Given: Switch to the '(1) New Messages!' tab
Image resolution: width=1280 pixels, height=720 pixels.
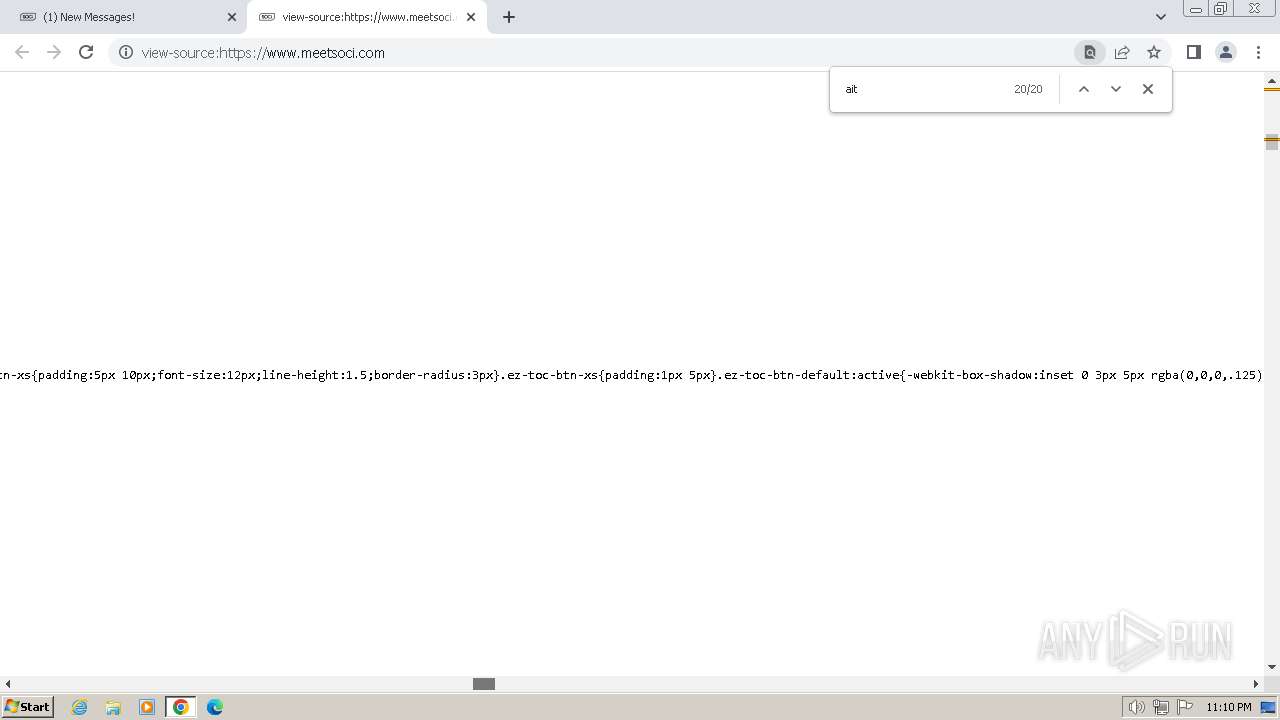Looking at the screenshot, I should (124, 17).
